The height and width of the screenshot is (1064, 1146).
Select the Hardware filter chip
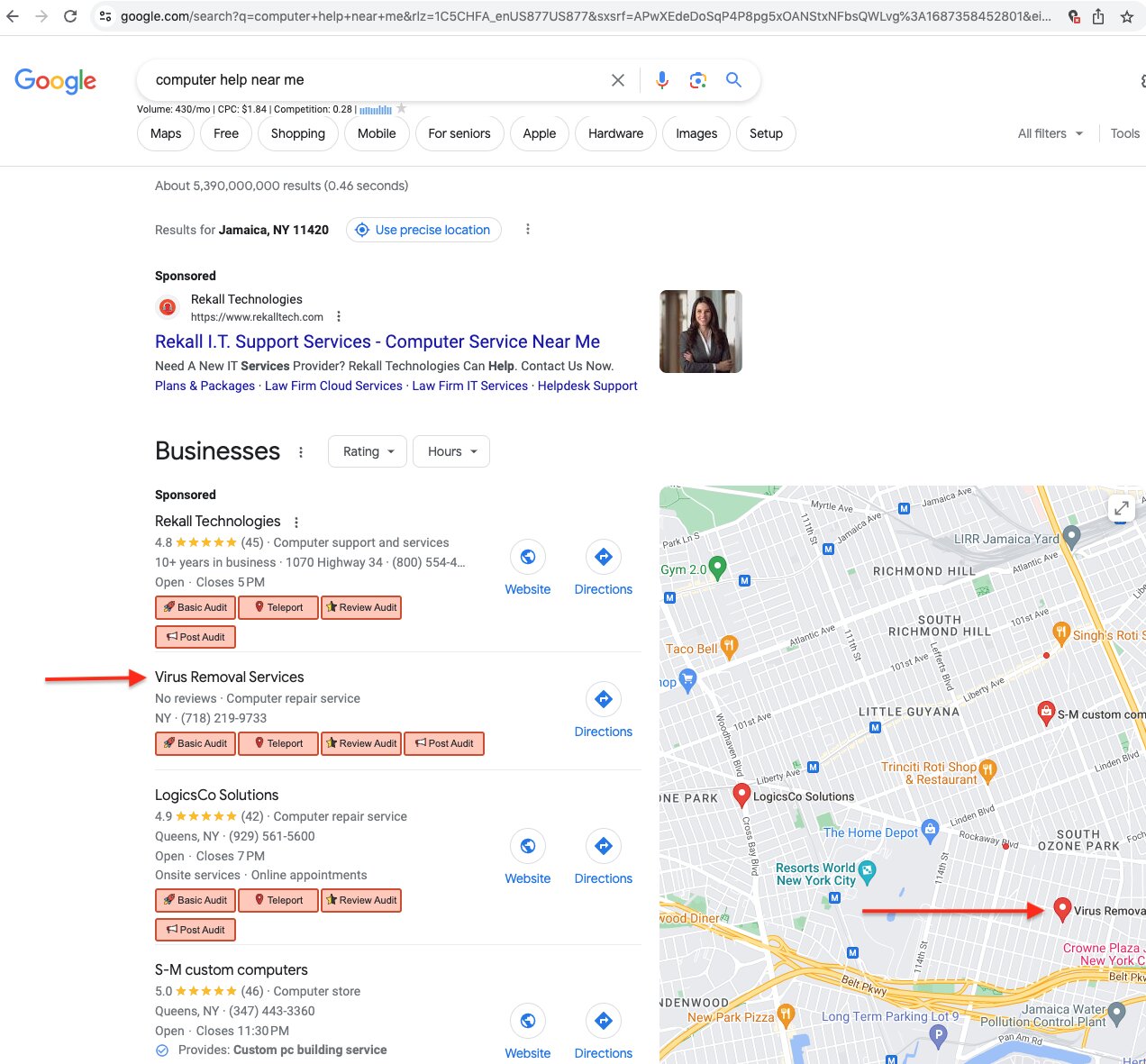click(616, 133)
